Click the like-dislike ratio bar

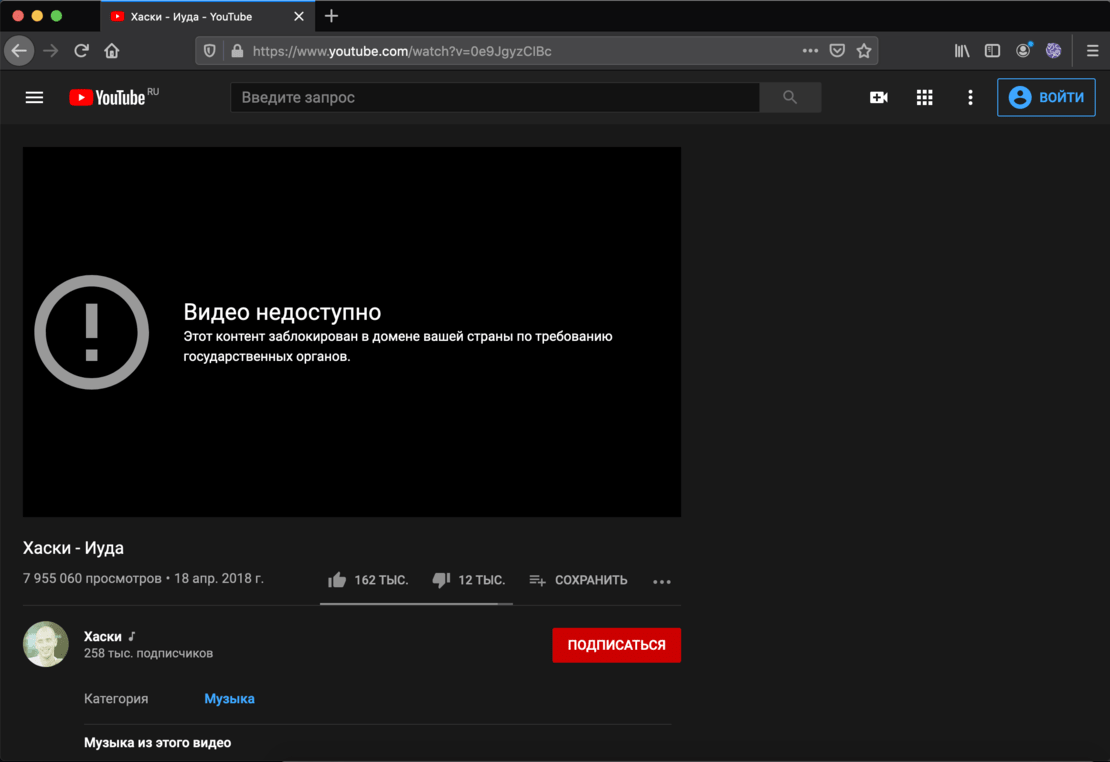coord(416,604)
